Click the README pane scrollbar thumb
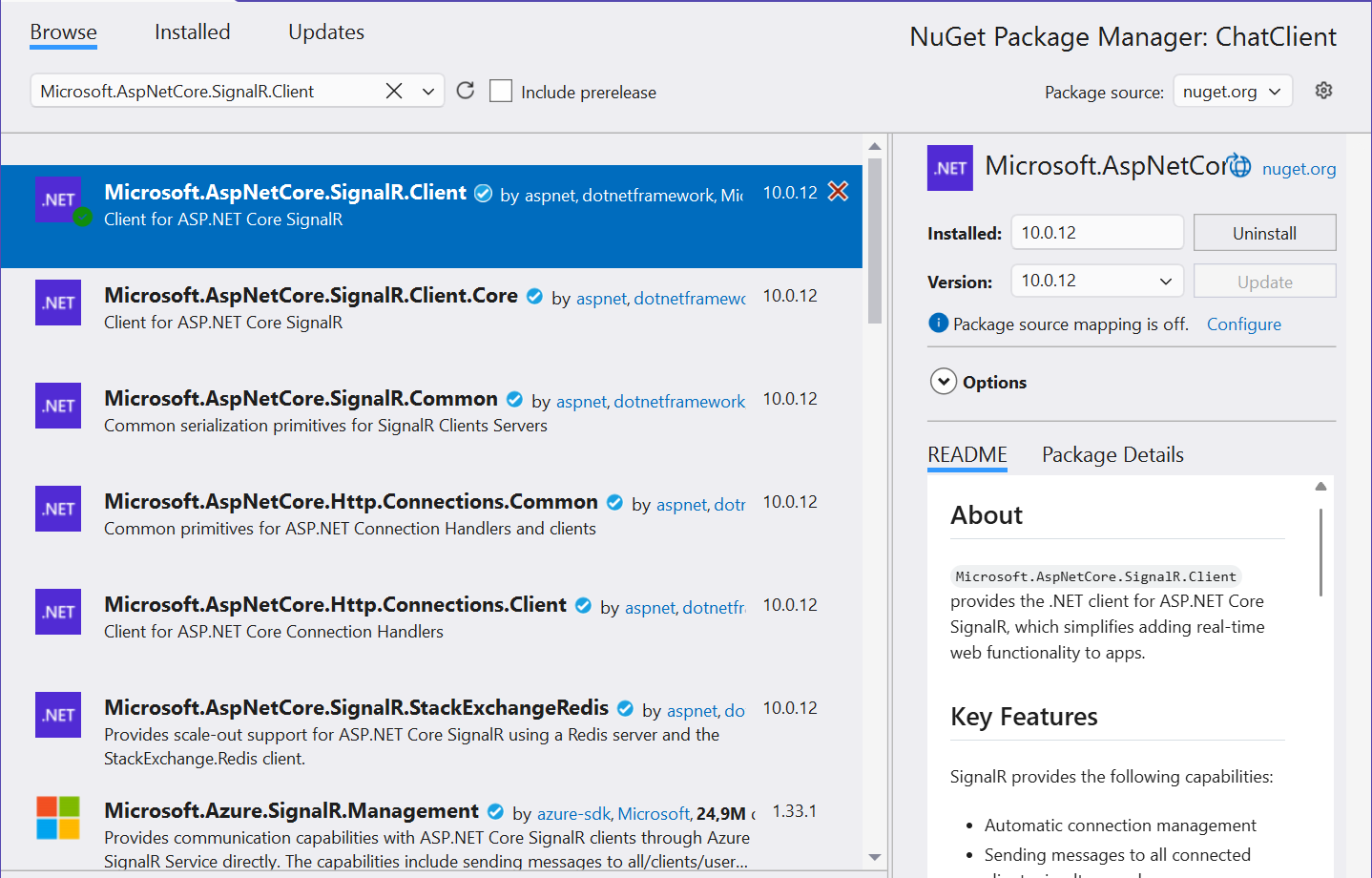Viewport: 1372px width, 878px height. 1320,553
